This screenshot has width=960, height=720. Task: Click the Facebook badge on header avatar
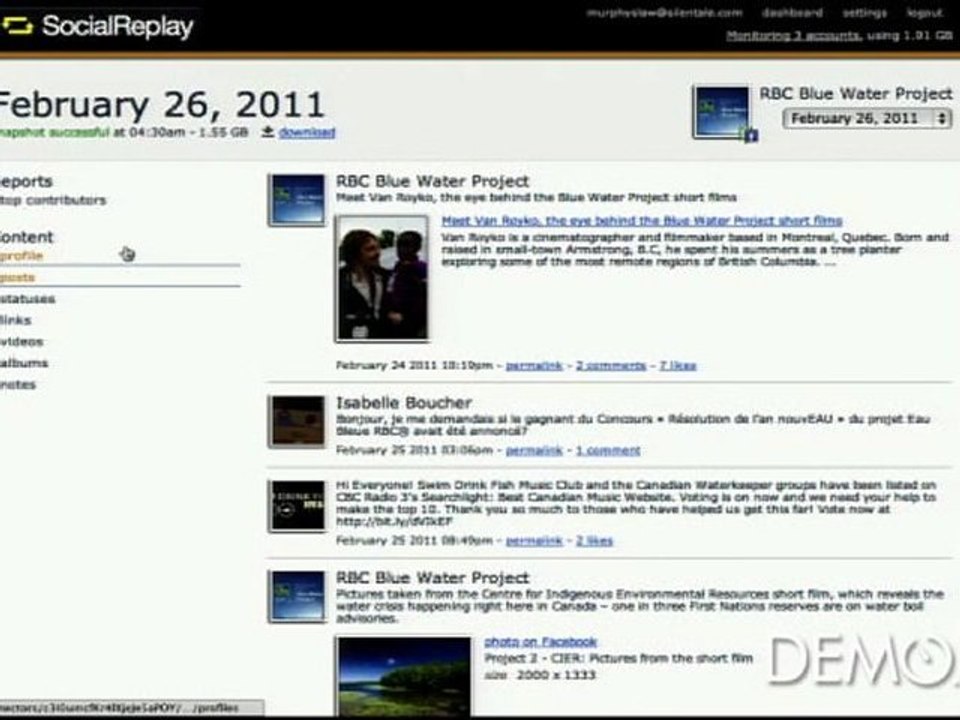tap(751, 135)
